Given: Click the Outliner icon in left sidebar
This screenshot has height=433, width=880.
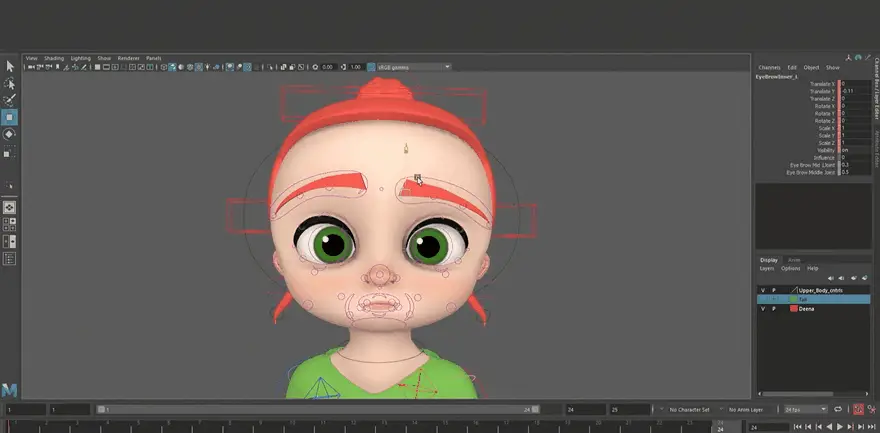Looking at the screenshot, I should pos(10,259).
